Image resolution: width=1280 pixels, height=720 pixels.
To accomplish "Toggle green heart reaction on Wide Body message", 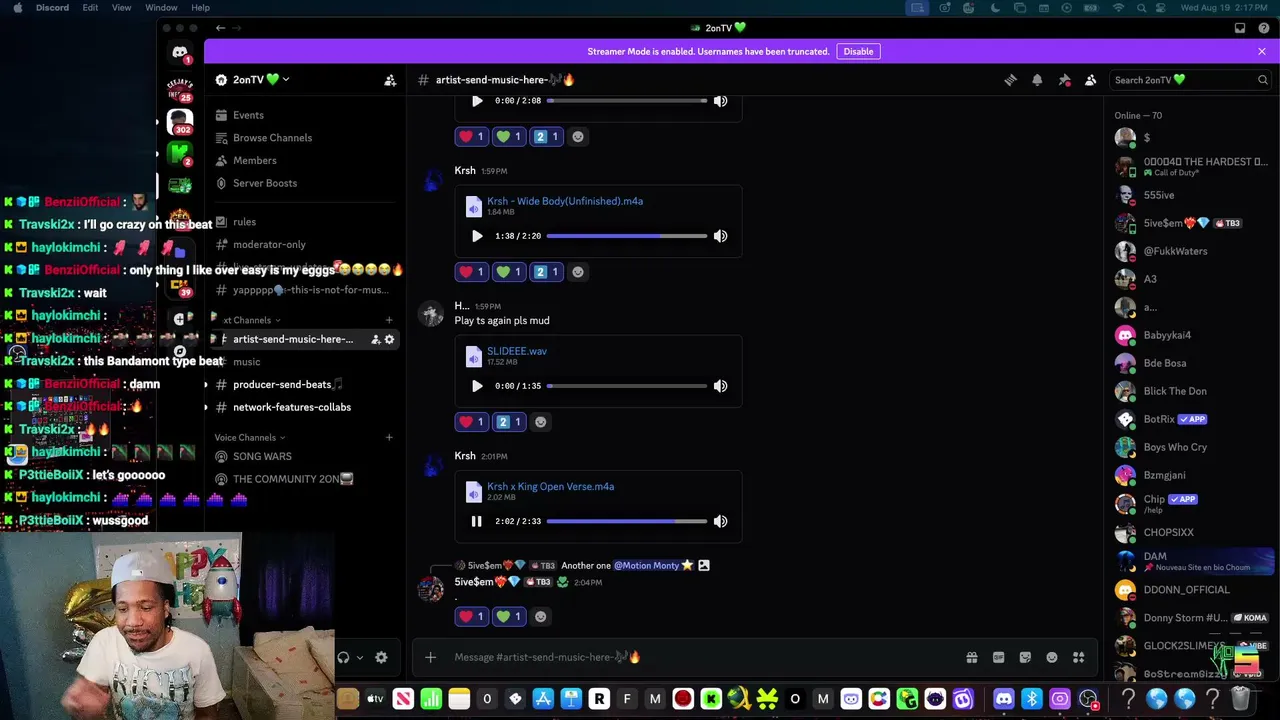I will 508,272.
